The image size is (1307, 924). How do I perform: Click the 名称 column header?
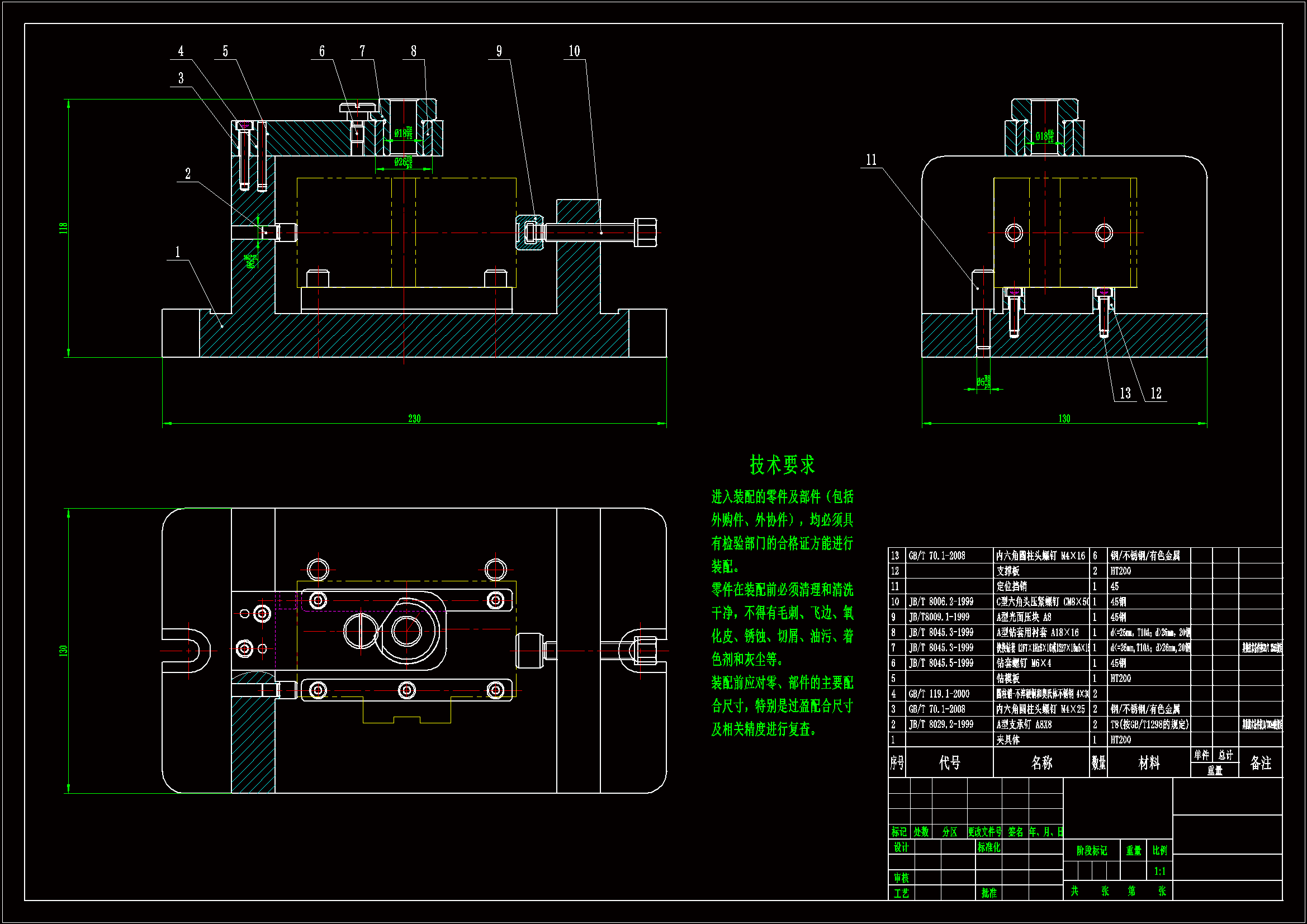tap(1041, 763)
